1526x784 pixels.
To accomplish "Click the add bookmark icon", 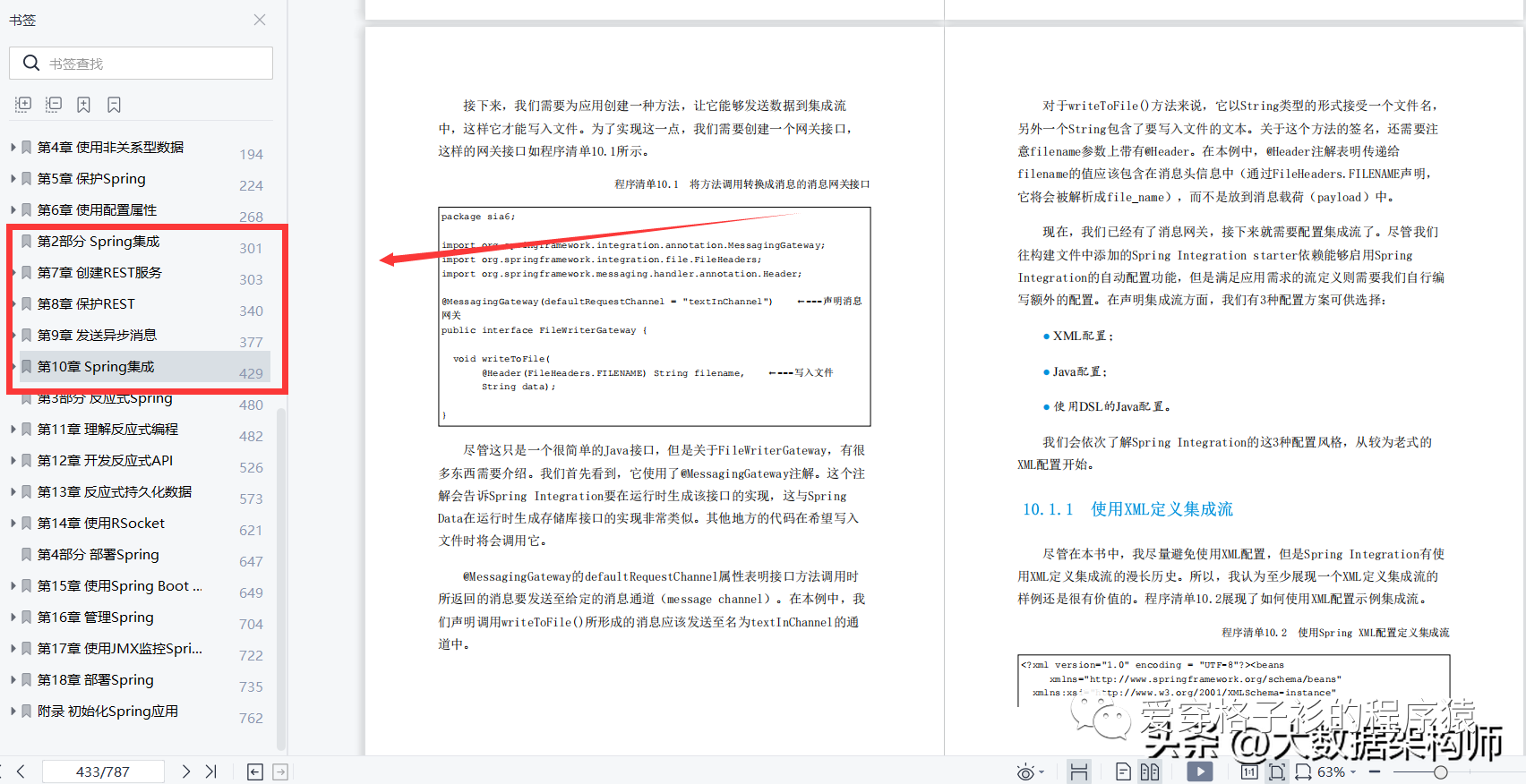I will coord(83,105).
